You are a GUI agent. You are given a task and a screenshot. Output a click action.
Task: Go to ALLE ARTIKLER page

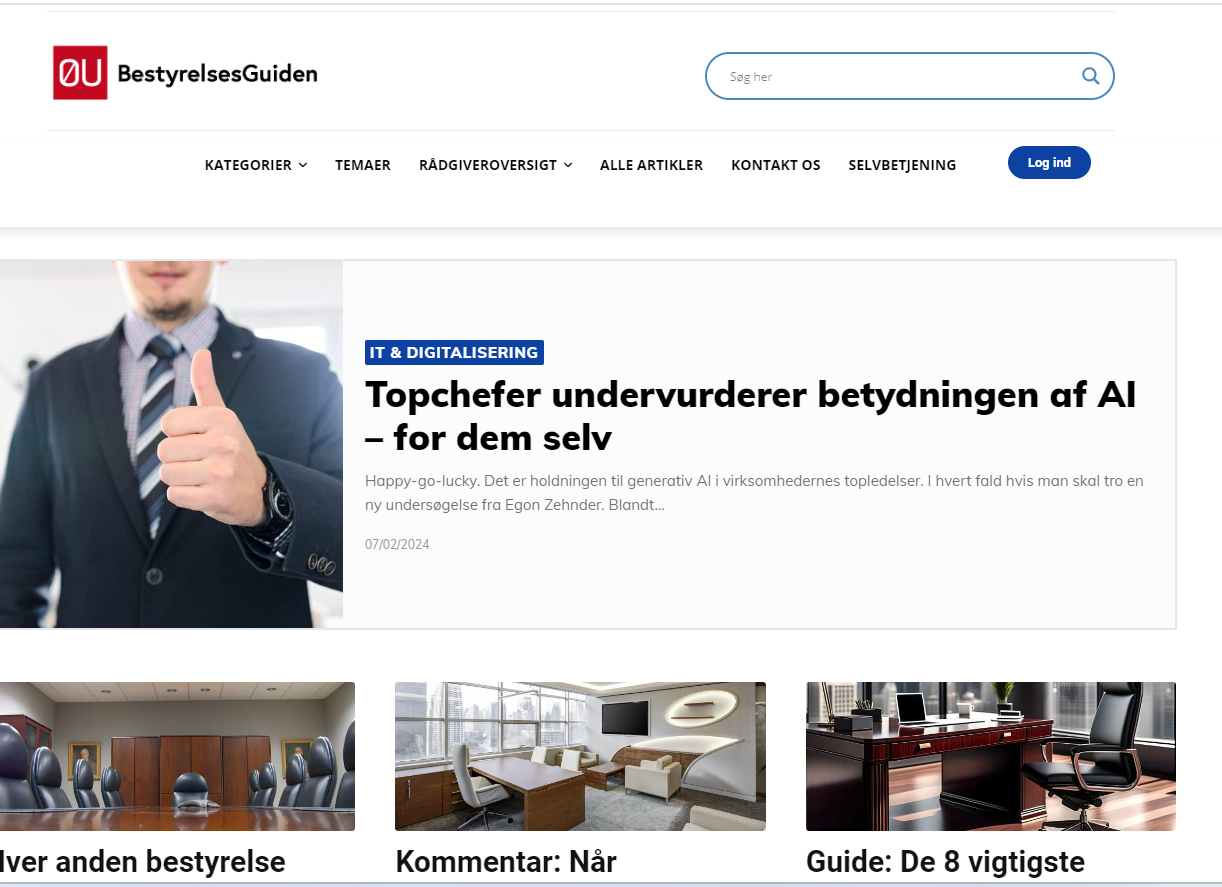(651, 165)
